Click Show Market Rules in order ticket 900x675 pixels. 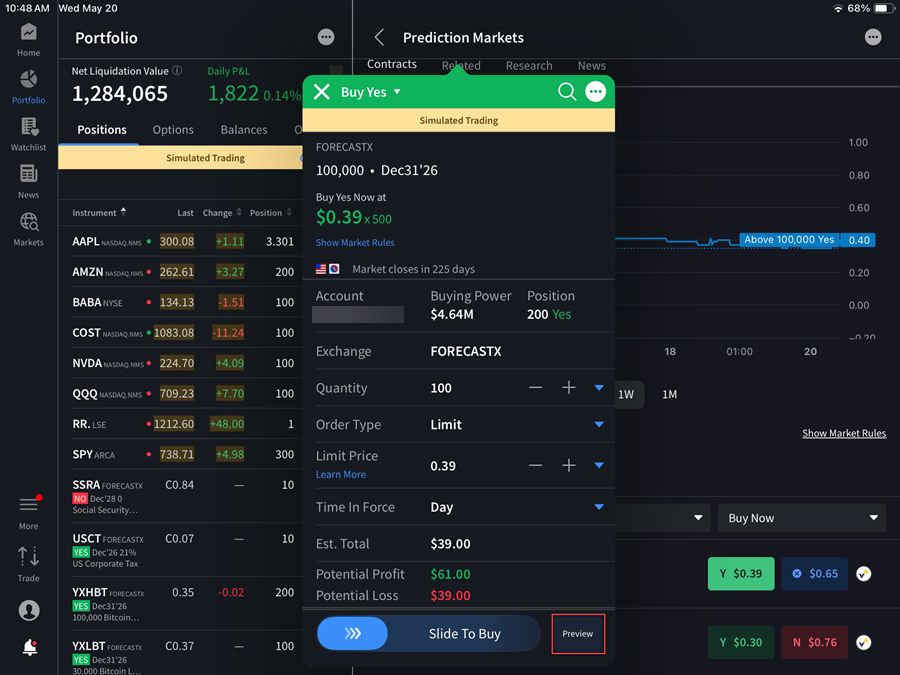355,242
